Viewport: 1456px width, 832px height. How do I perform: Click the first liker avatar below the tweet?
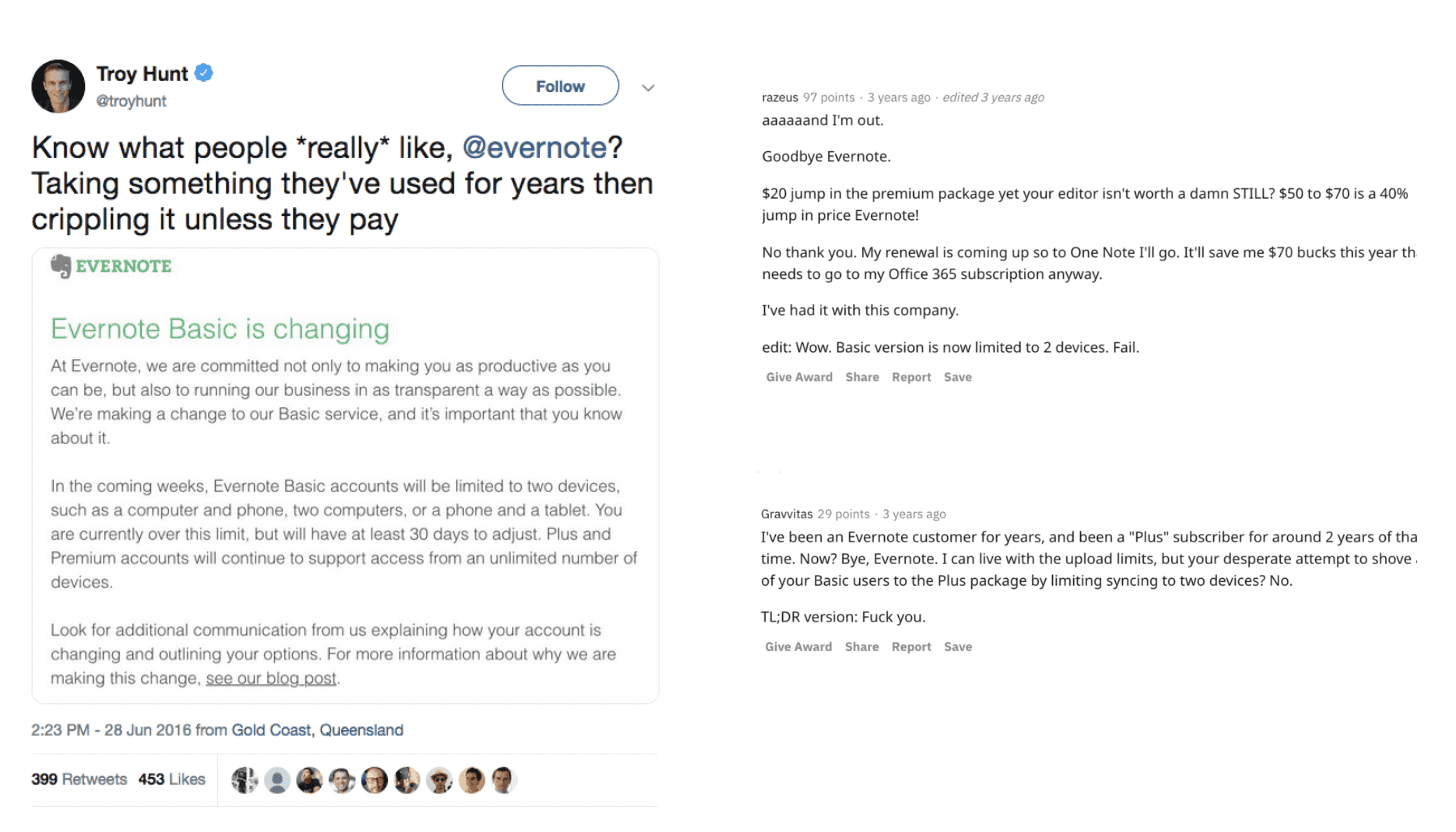pos(244,780)
